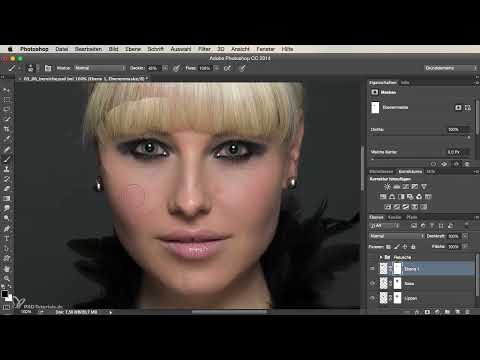The image size is (480, 360).
Task: Open the Deckkraft dropdown in the options bar
Action: [165, 68]
